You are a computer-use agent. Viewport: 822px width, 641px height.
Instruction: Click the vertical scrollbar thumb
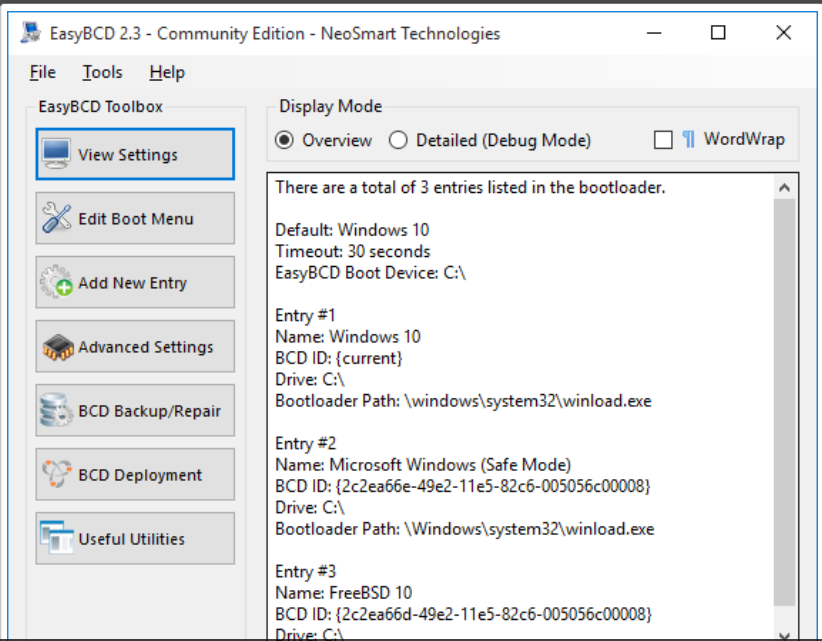pos(784,403)
